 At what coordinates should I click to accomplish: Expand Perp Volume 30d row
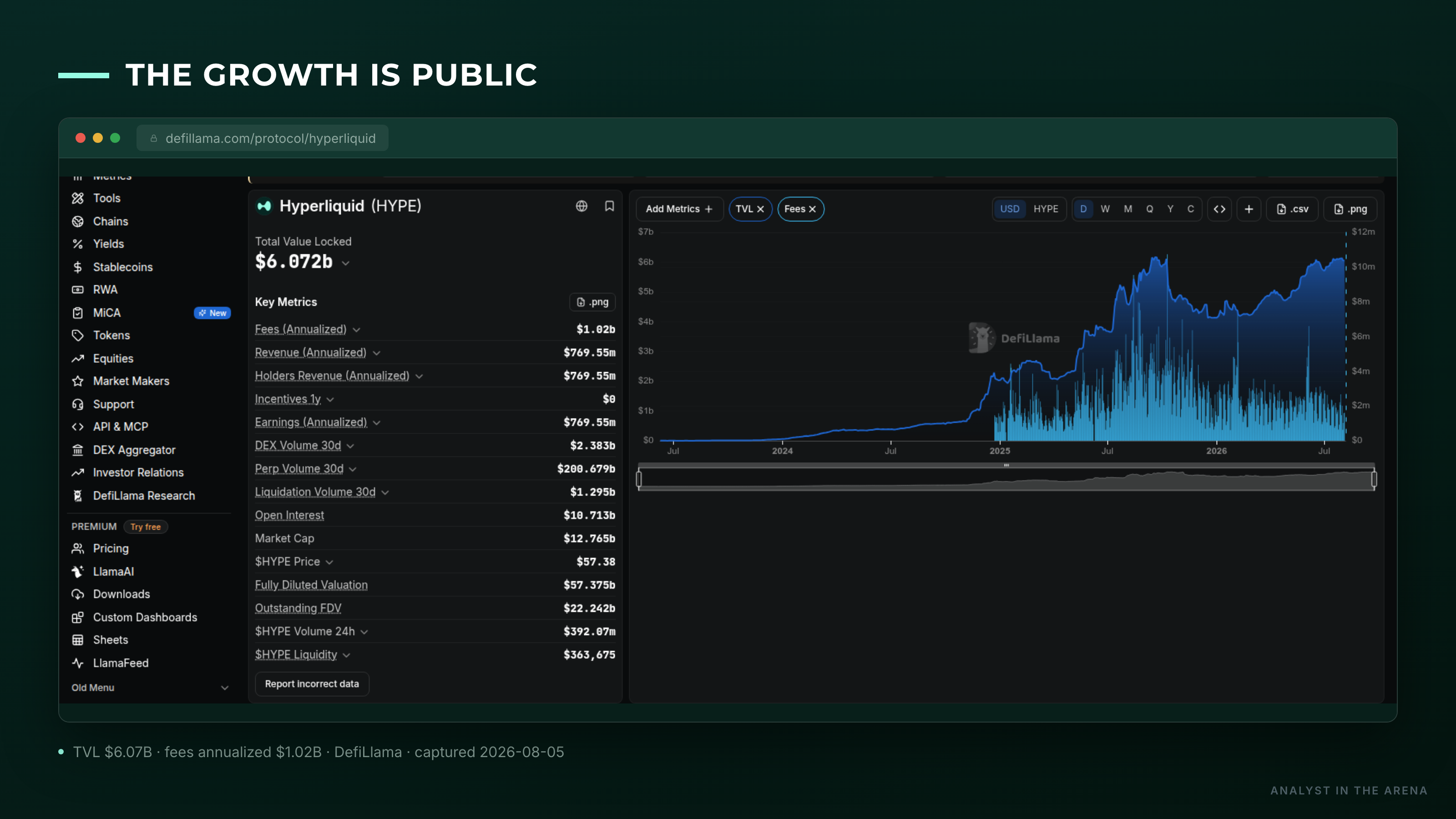click(353, 469)
